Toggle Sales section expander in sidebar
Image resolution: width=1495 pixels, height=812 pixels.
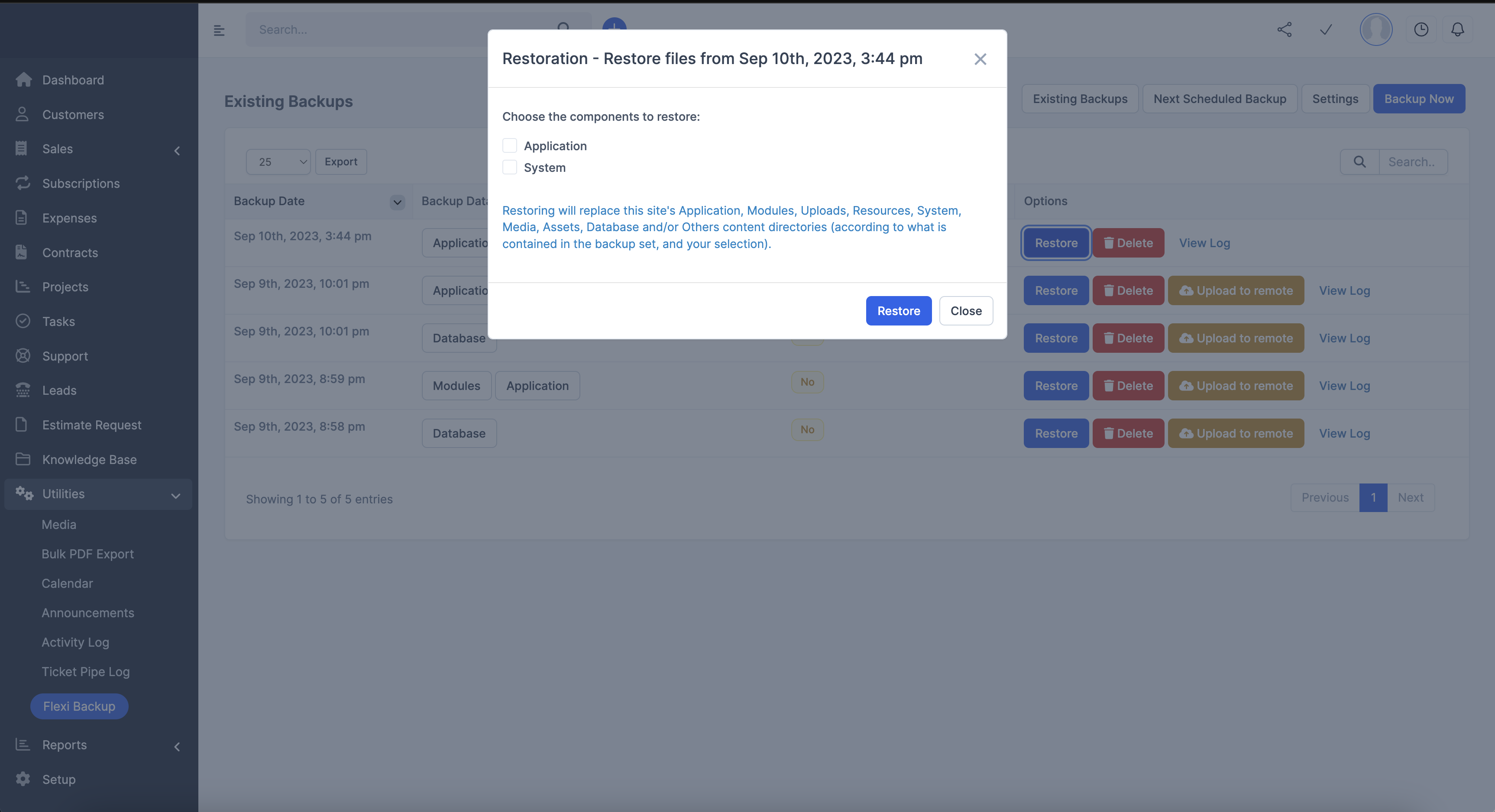pyautogui.click(x=176, y=148)
